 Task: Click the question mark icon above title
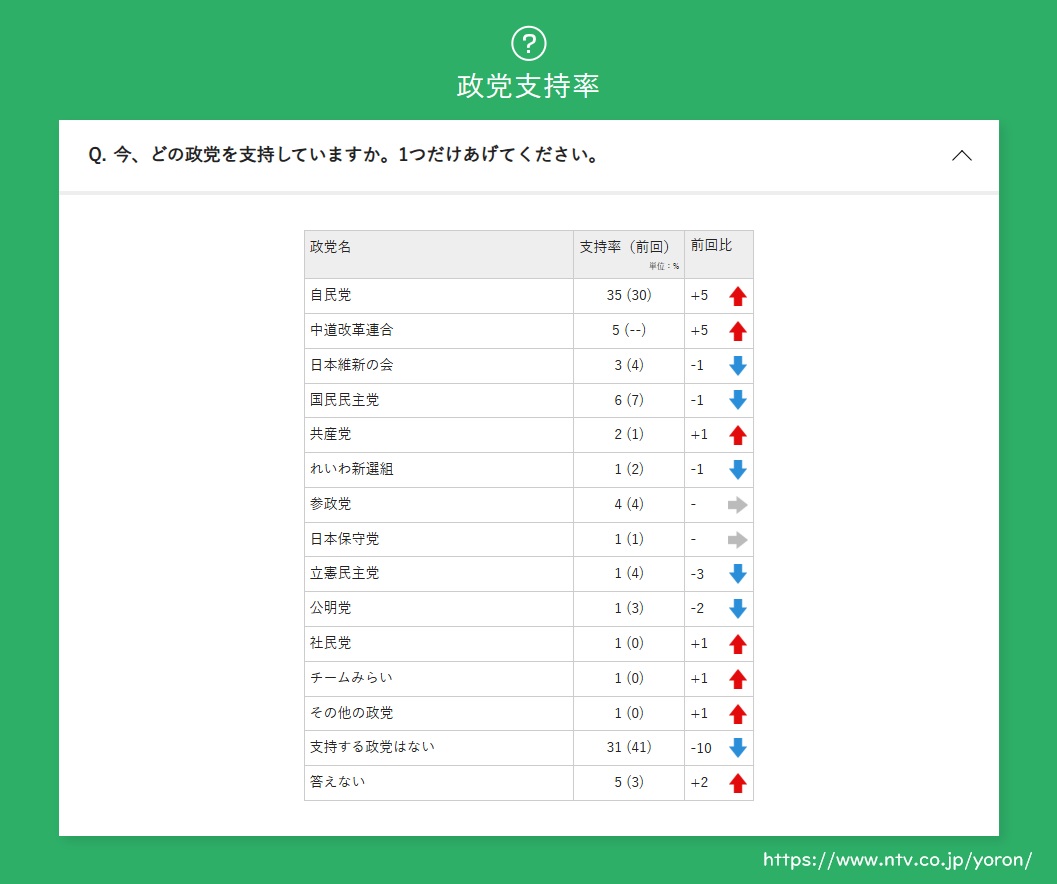coord(528,43)
